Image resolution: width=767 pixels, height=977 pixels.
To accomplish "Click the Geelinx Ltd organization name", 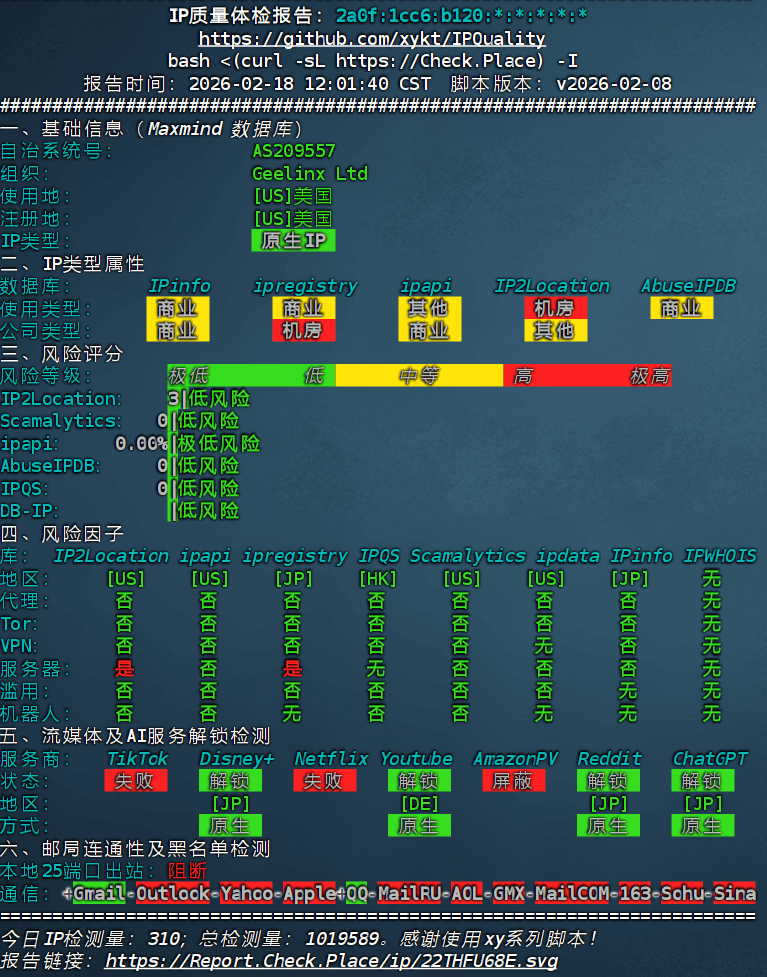I will click(310, 173).
